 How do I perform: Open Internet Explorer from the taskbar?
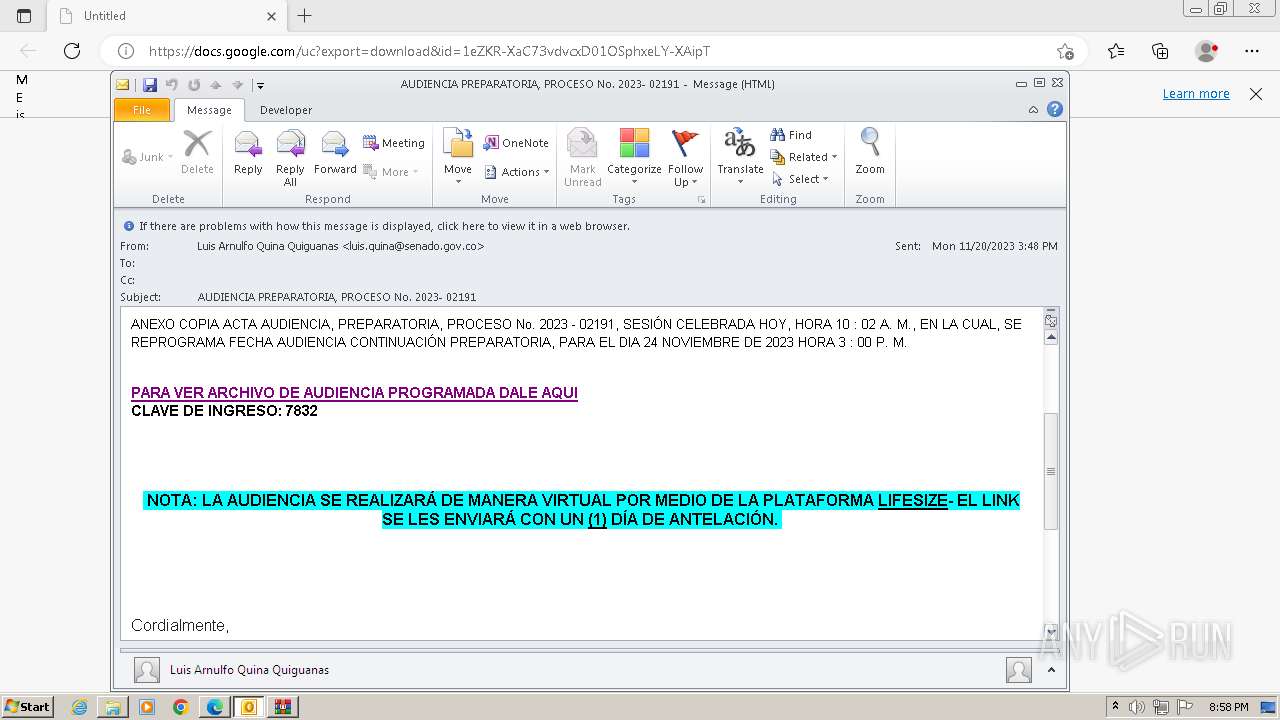tap(80, 707)
